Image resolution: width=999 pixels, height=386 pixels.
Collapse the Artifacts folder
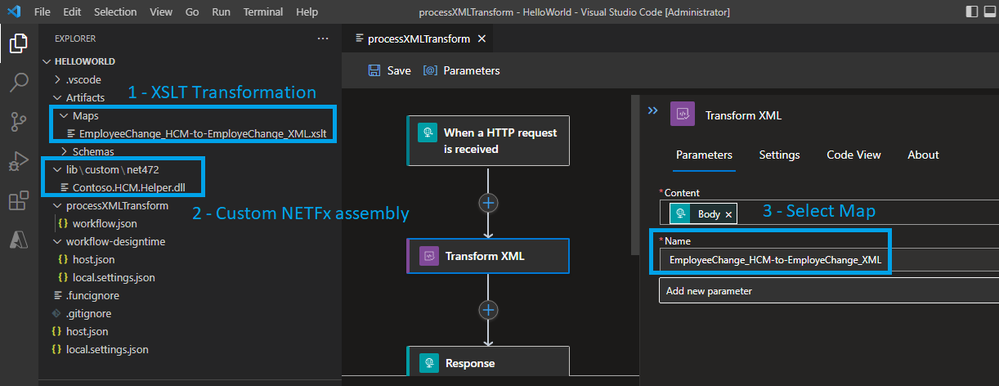(x=85, y=97)
